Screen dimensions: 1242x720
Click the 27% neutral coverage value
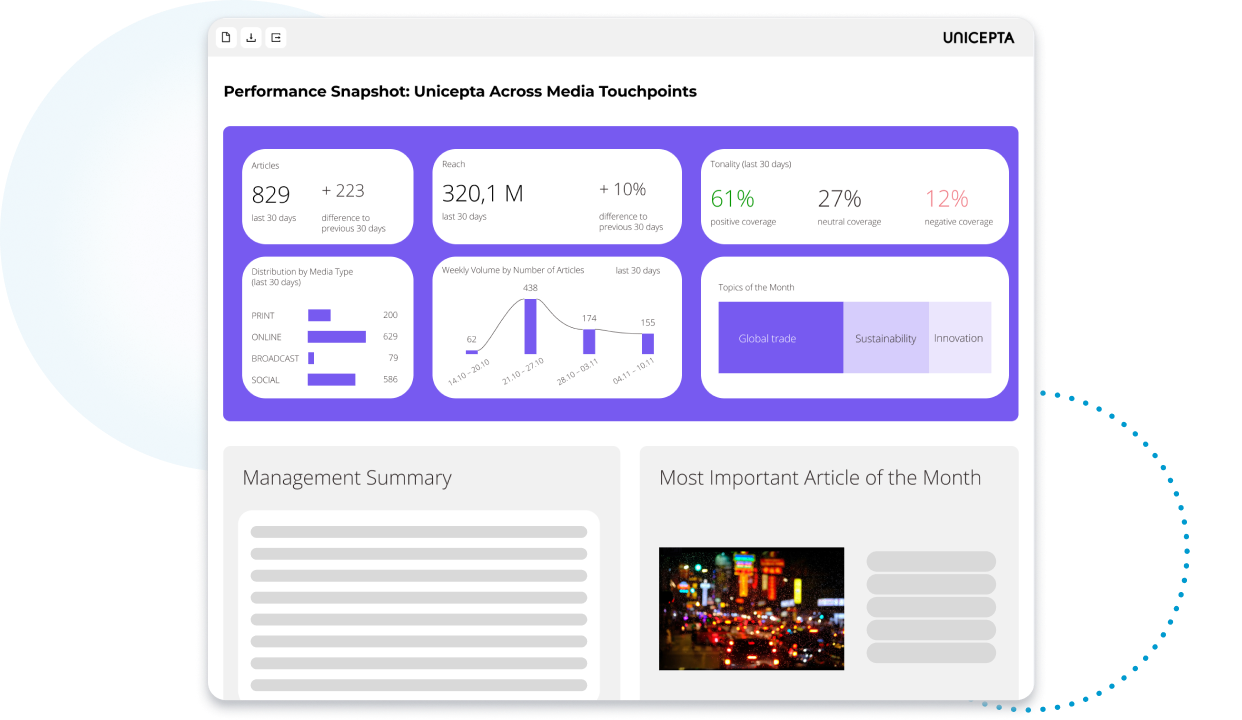[839, 198]
